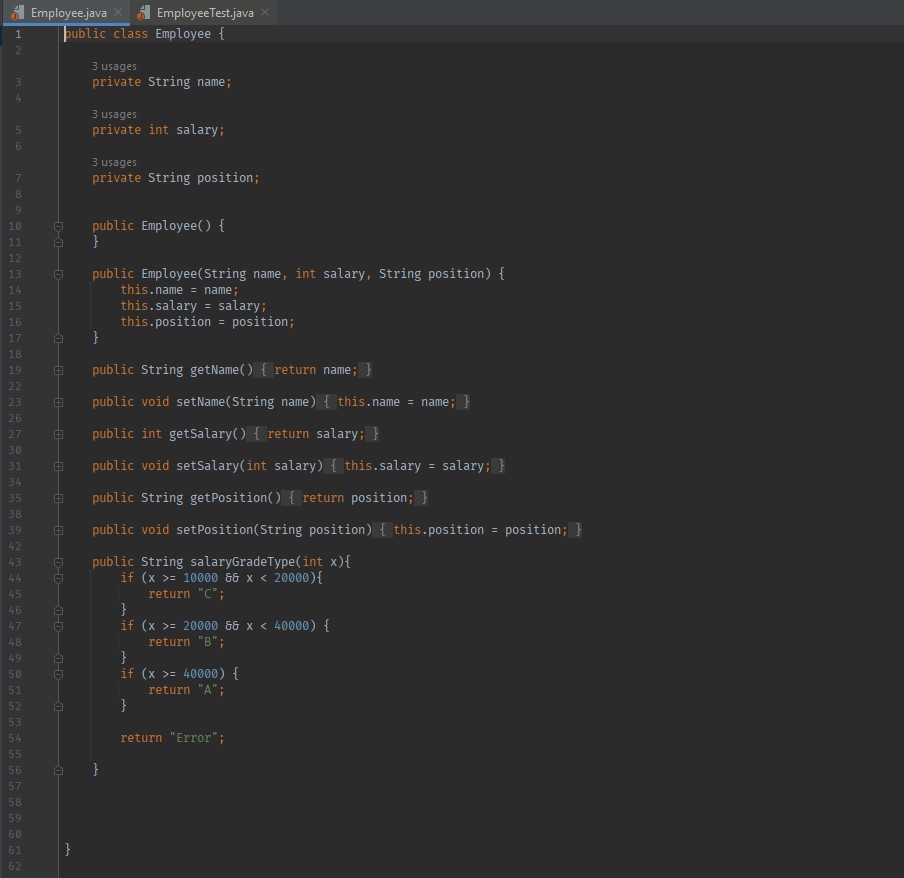This screenshot has height=878, width=904.
Task: Click this.name assignment on line 14
Action: pos(179,290)
